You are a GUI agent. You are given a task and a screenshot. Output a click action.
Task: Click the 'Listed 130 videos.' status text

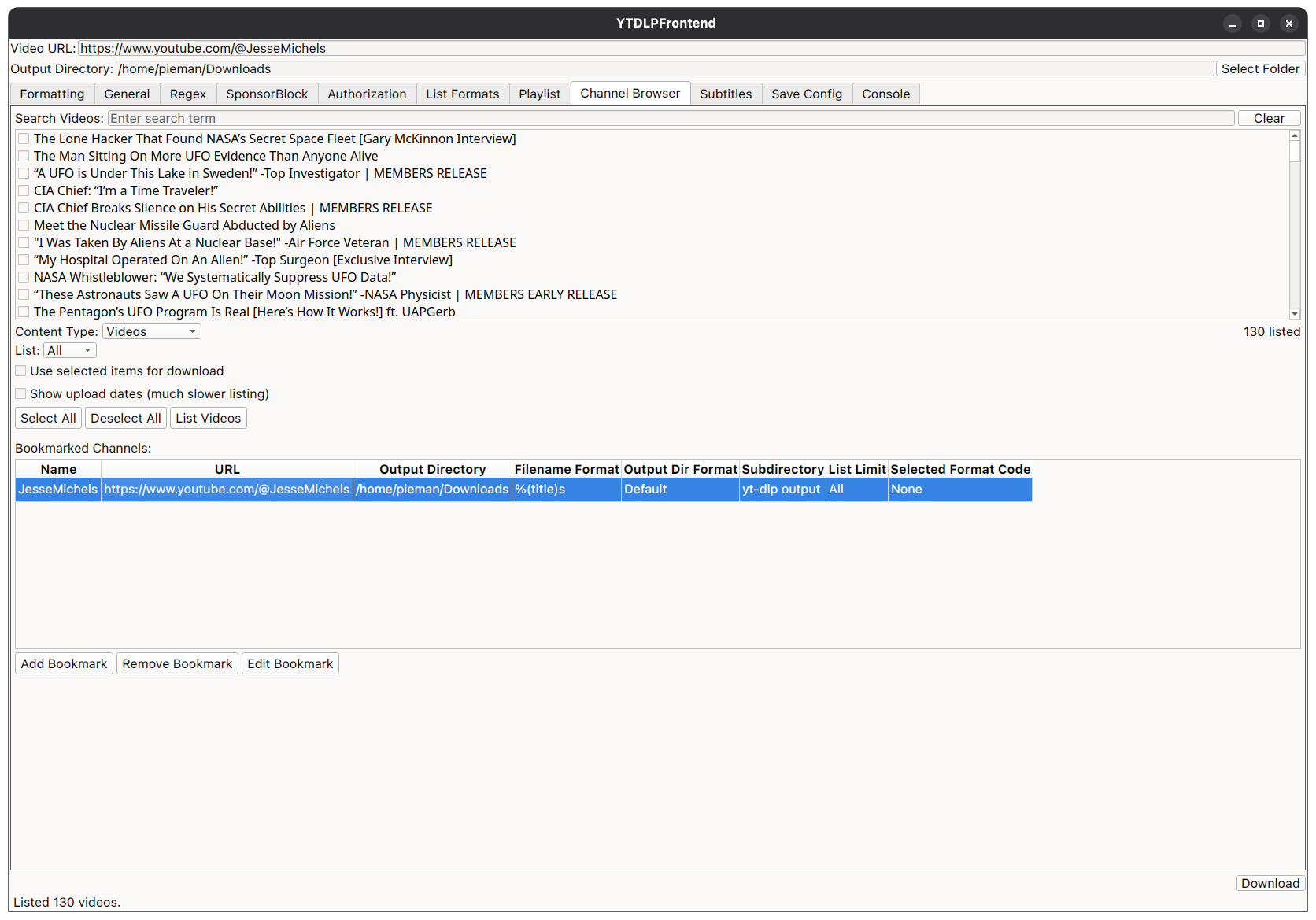tap(67, 902)
